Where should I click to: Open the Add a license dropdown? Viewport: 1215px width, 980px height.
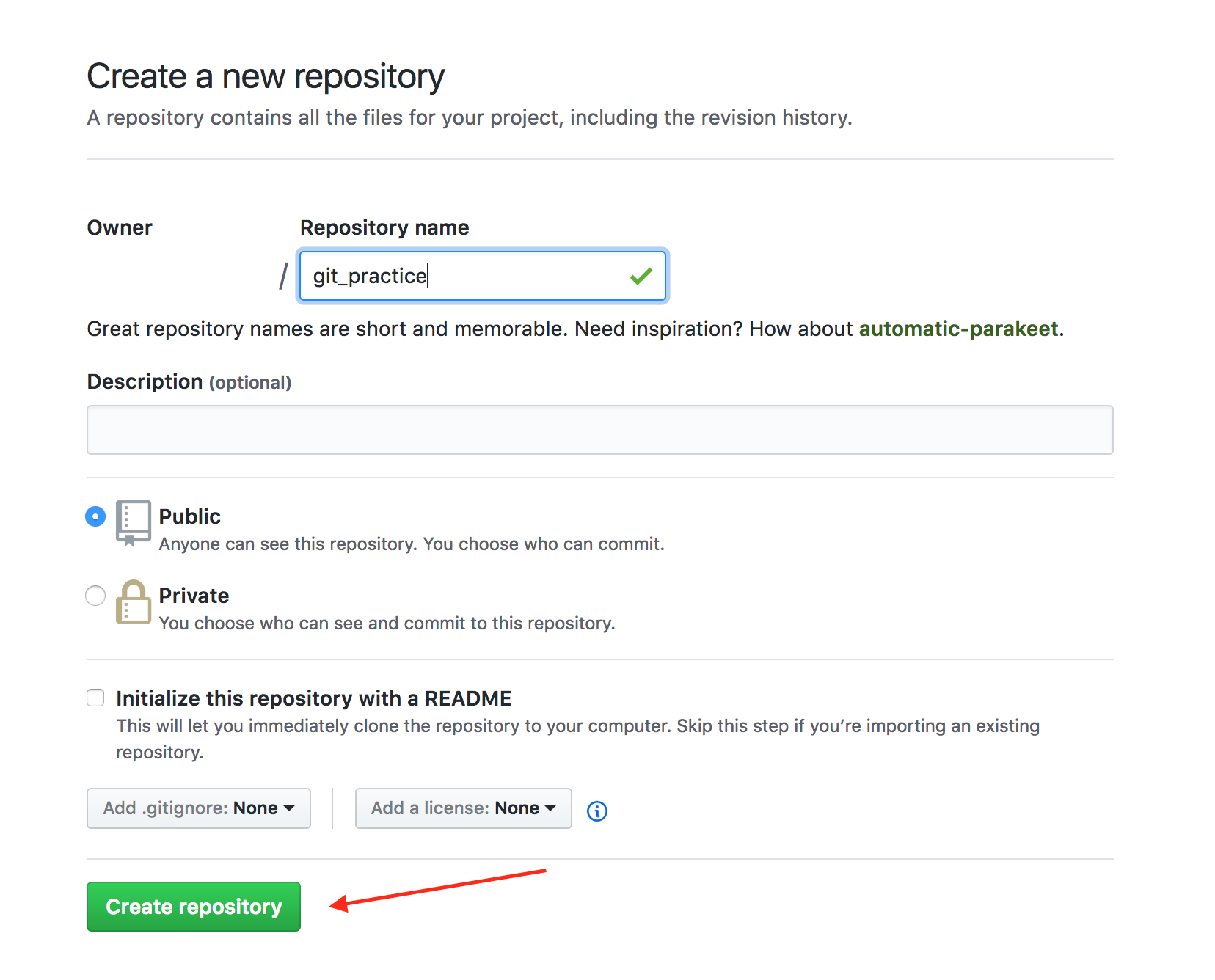tap(464, 808)
